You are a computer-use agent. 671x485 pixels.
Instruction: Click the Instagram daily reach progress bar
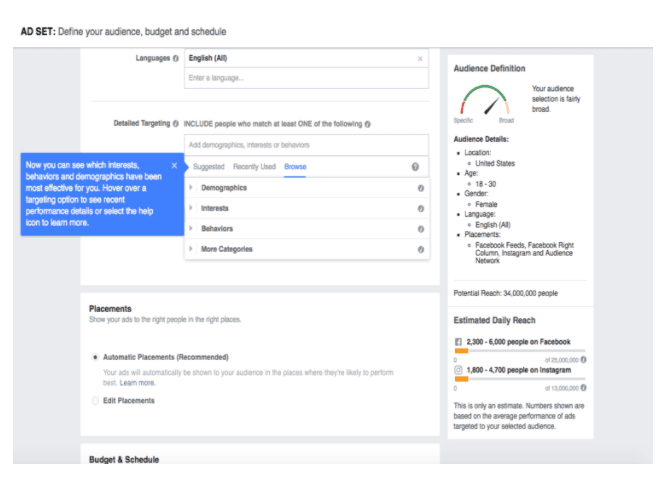[520, 379]
